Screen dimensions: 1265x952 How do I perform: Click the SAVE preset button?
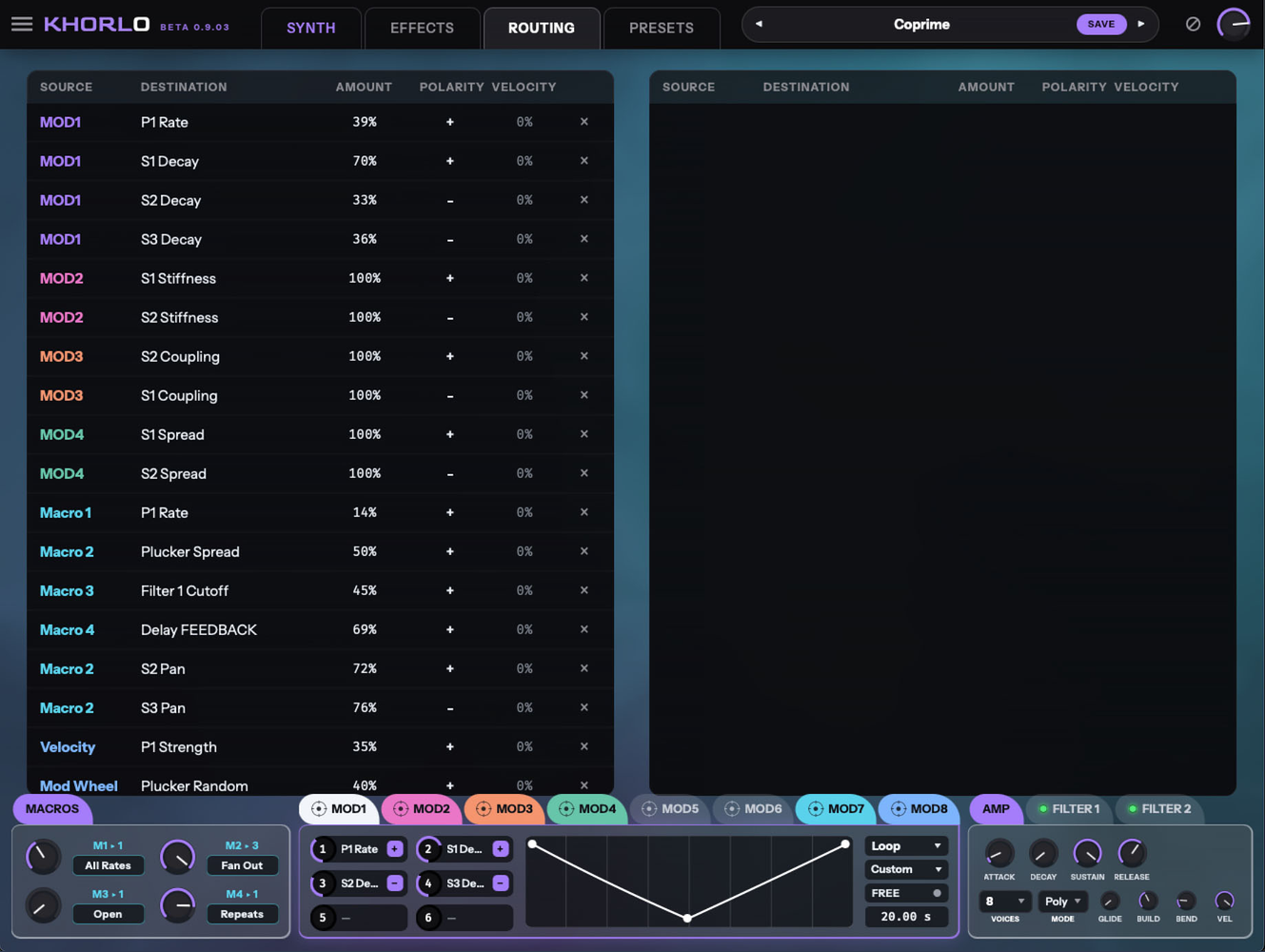pos(1101,24)
